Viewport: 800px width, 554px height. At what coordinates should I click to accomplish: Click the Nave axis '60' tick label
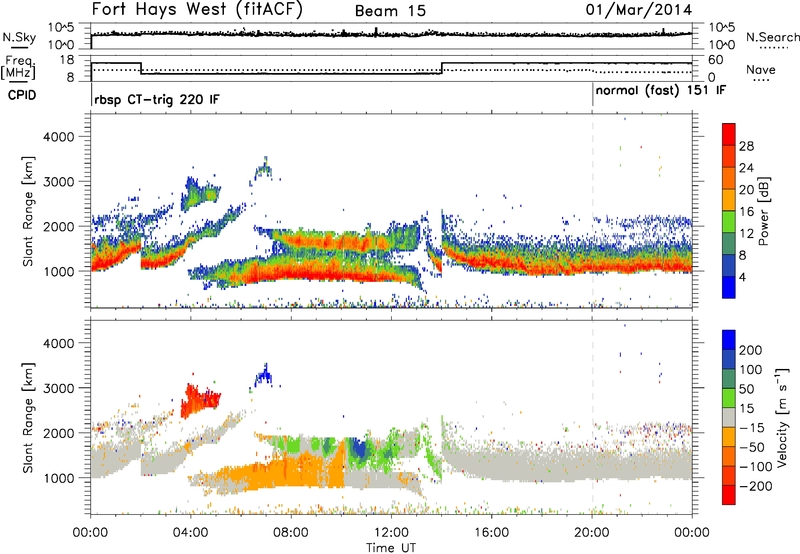716,60
